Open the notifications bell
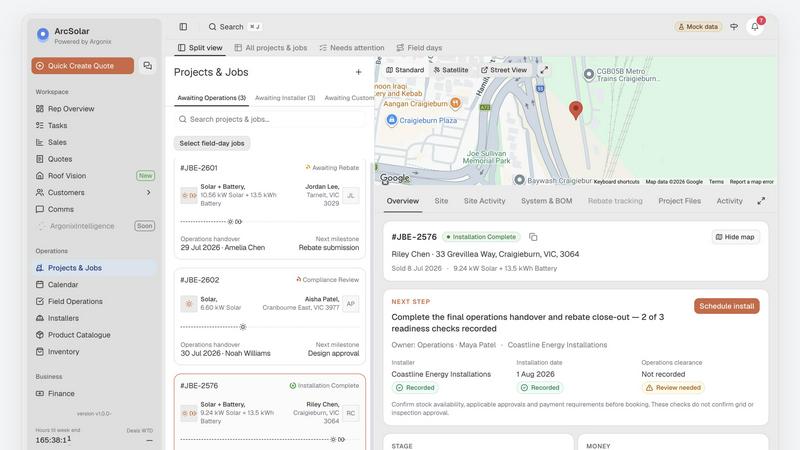The width and height of the screenshot is (800, 450). (755, 27)
